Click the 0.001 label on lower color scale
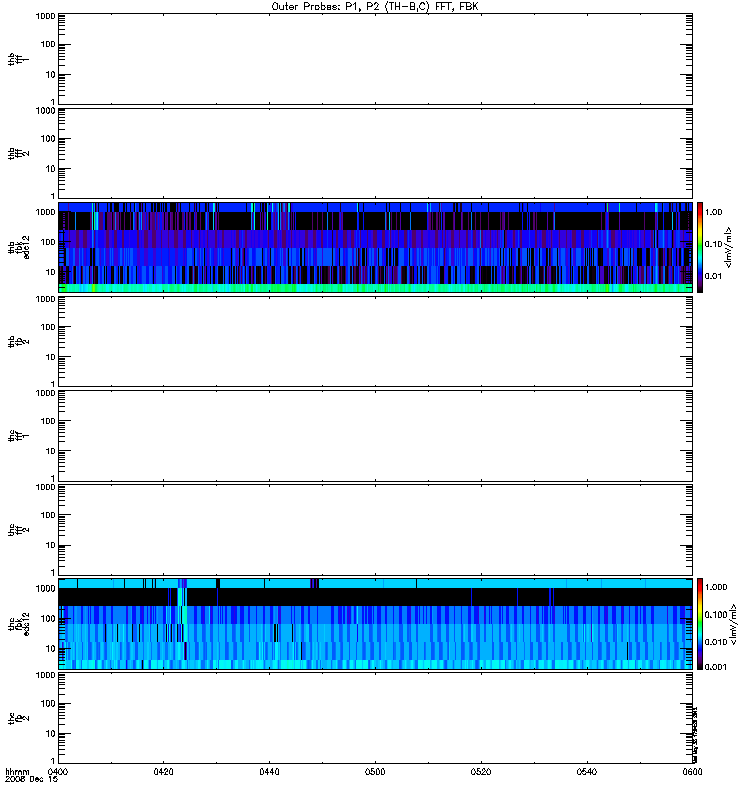This screenshot has width=750, height=800. (716, 667)
